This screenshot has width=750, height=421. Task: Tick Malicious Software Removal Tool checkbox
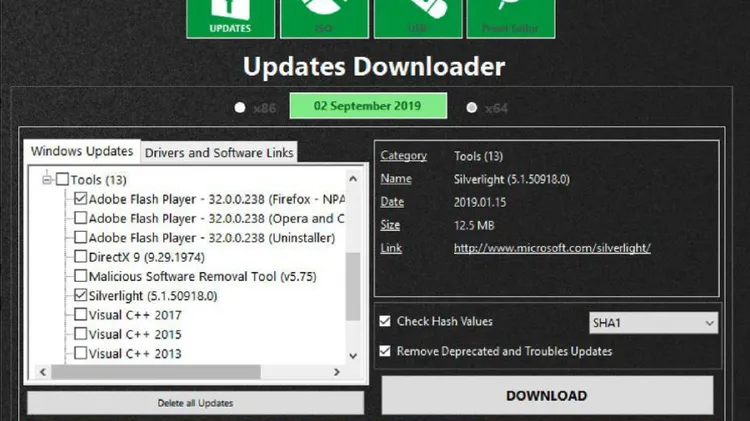80,276
